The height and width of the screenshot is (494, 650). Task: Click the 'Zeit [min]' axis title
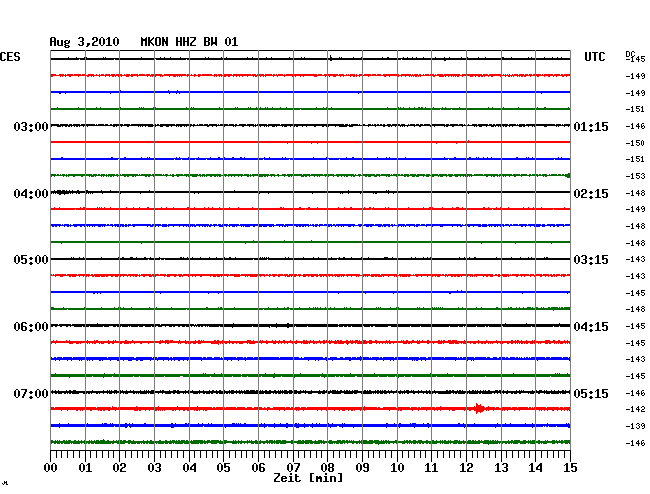point(308,478)
